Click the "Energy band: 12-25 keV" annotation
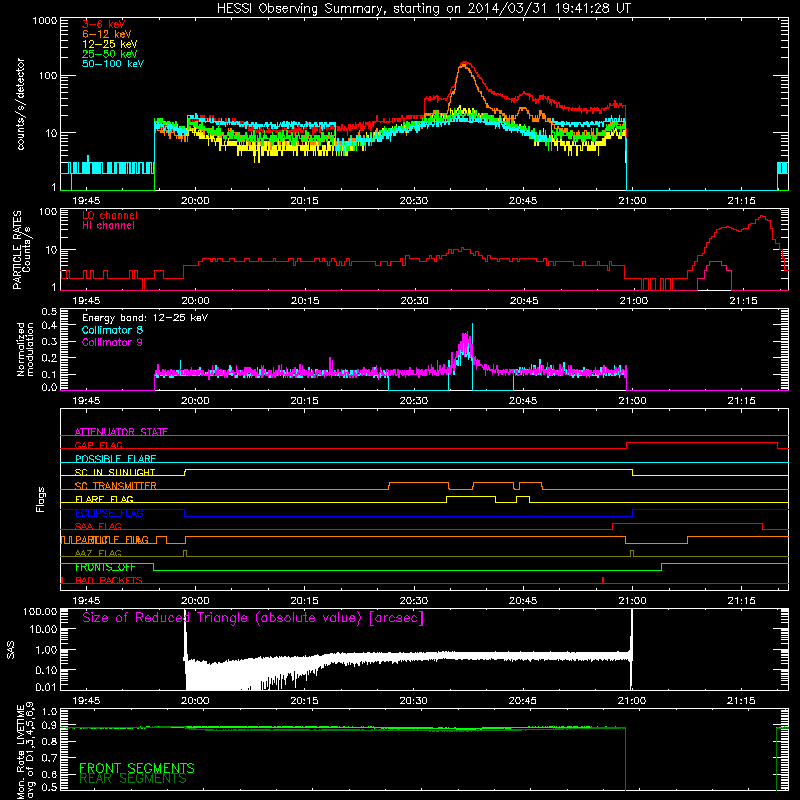Image resolution: width=800 pixels, height=800 pixels. pyautogui.click(x=145, y=318)
